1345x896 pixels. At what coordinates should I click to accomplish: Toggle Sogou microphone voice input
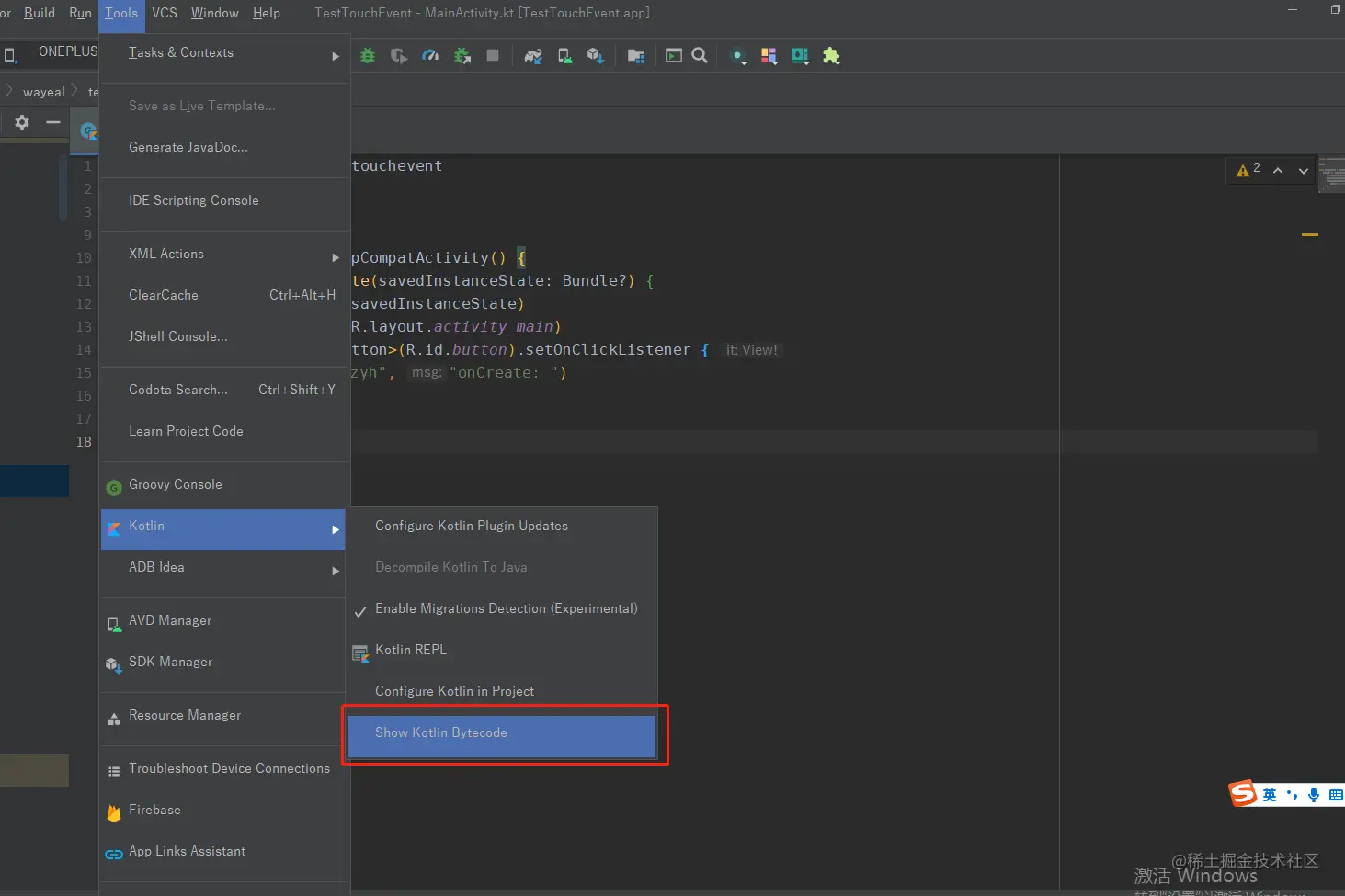click(1314, 795)
